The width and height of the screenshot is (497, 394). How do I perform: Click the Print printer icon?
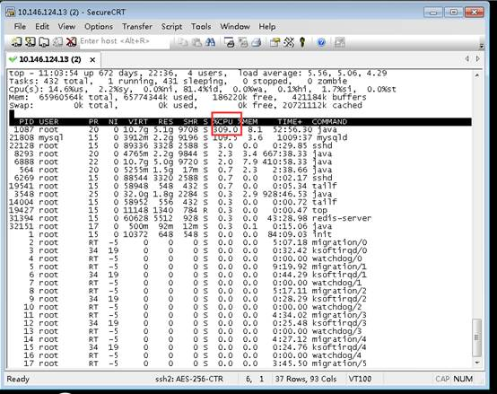tap(256, 42)
